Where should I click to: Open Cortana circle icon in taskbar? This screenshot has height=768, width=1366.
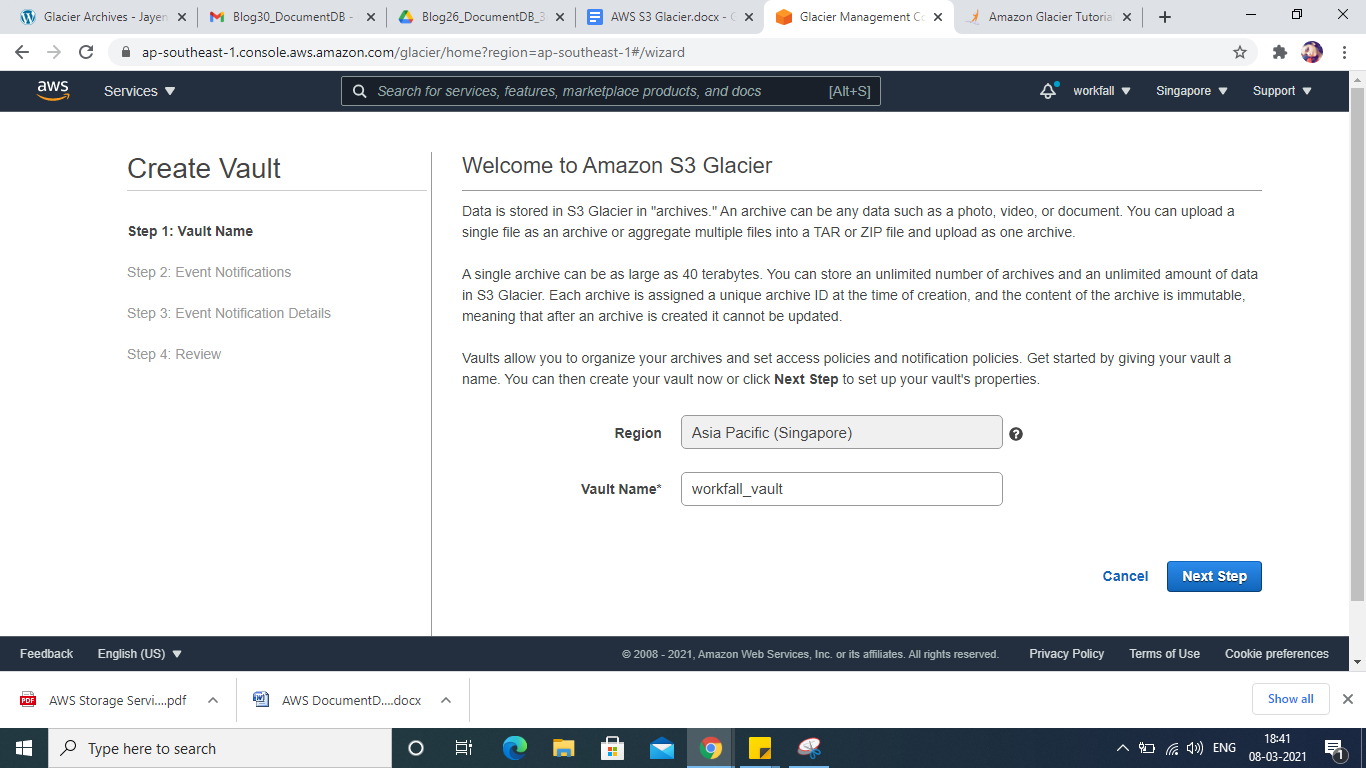[x=416, y=748]
